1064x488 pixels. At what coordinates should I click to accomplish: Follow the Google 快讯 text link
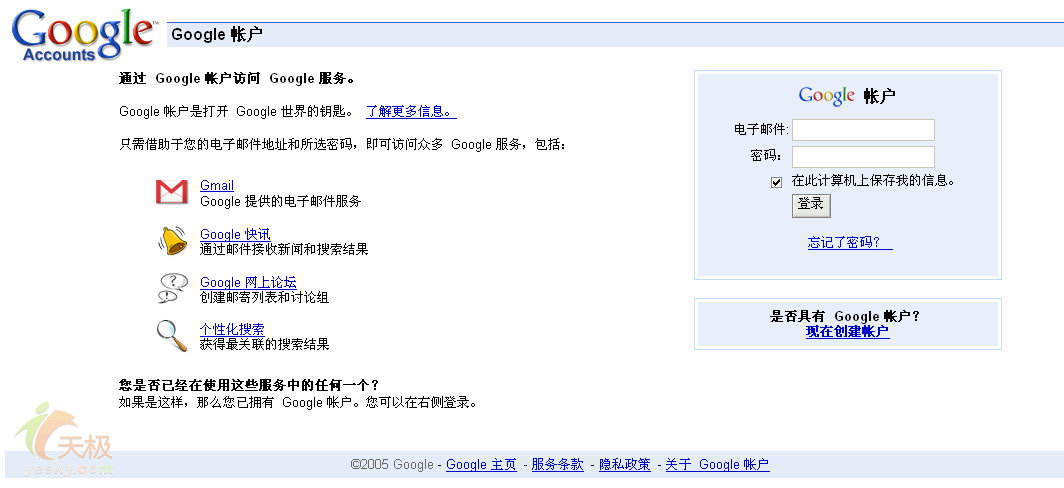coord(235,234)
